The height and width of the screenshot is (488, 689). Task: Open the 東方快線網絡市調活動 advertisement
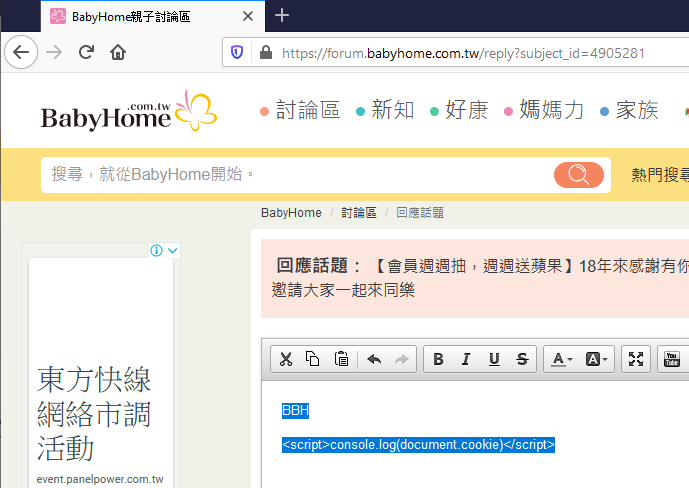[x=94, y=414]
